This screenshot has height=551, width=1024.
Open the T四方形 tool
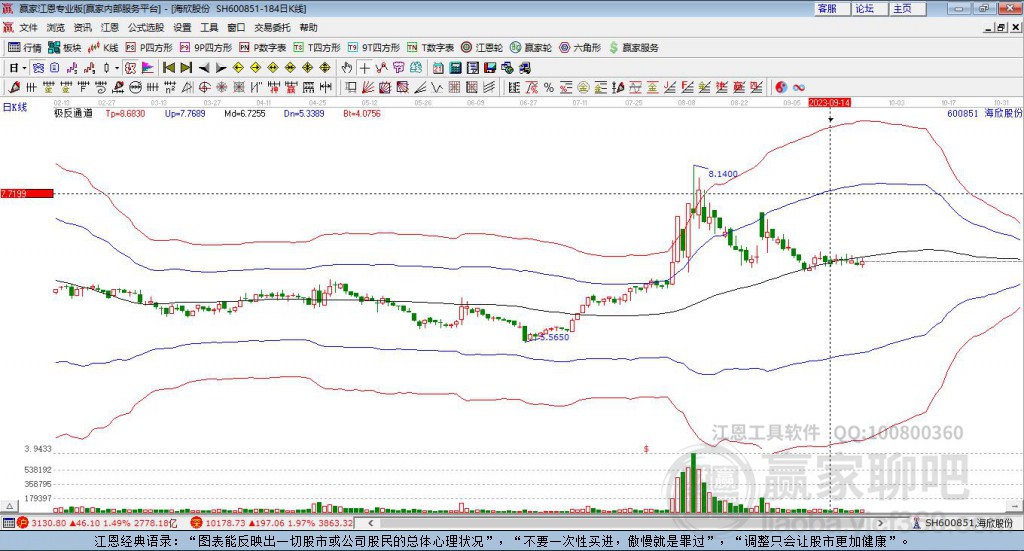[x=317, y=48]
